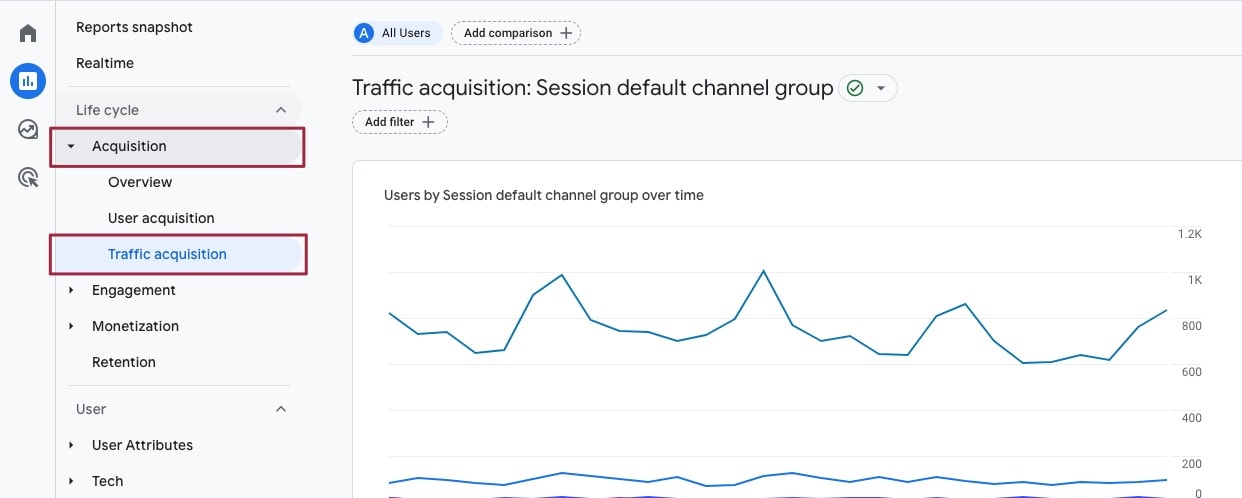
Task: Go to the Realtime report
Action: click(105, 63)
